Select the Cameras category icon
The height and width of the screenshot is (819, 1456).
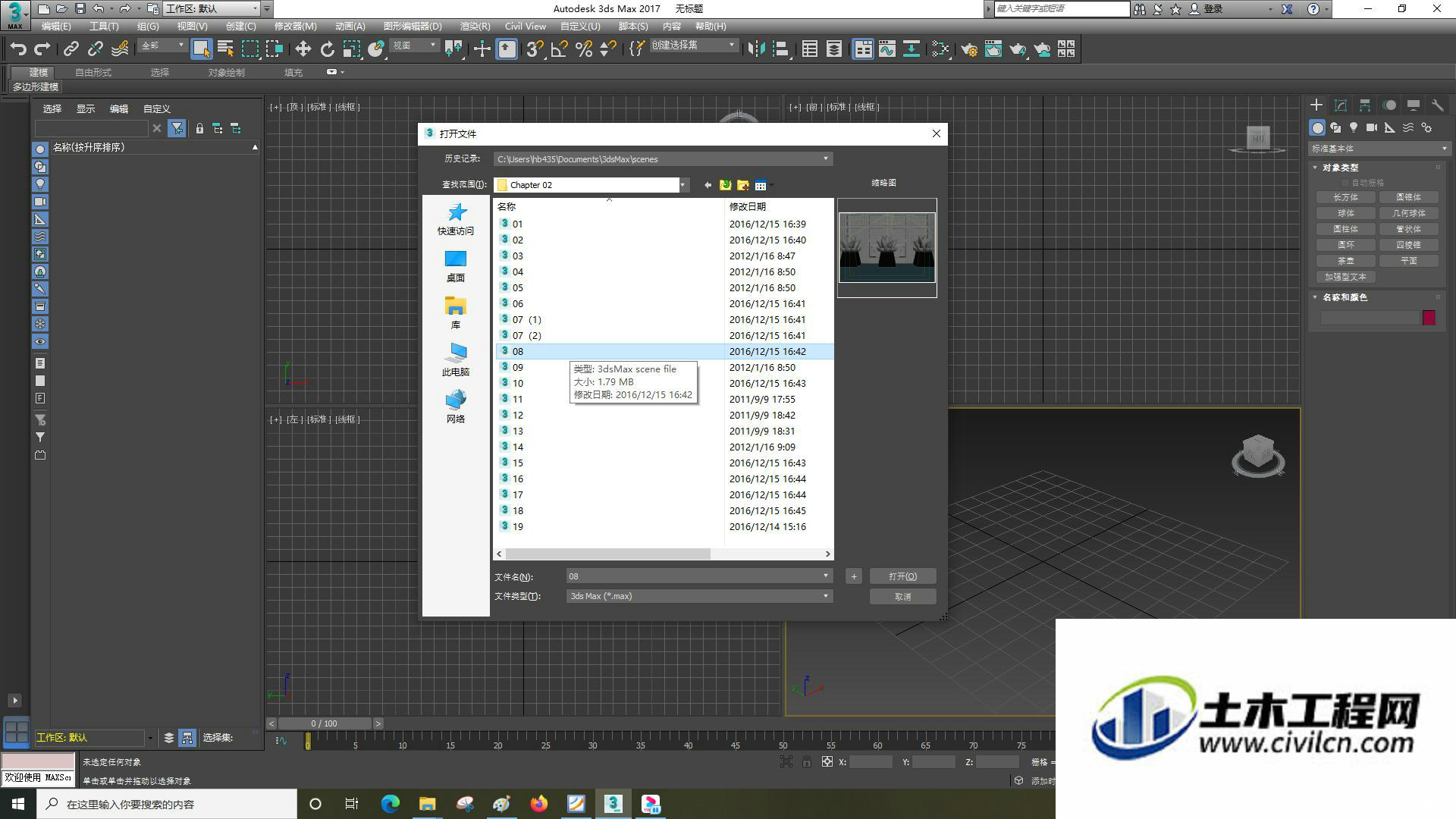pos(1372,127)
